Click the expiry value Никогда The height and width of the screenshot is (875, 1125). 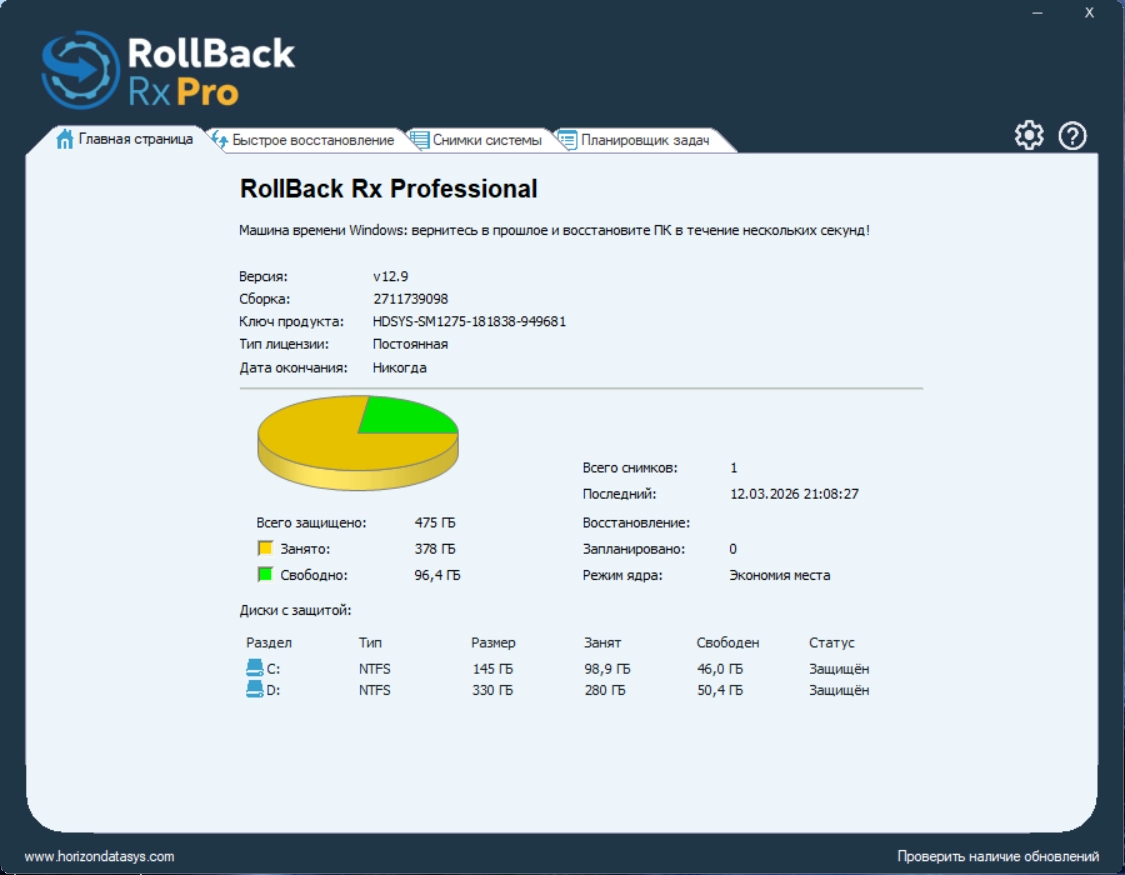point(400,367)
